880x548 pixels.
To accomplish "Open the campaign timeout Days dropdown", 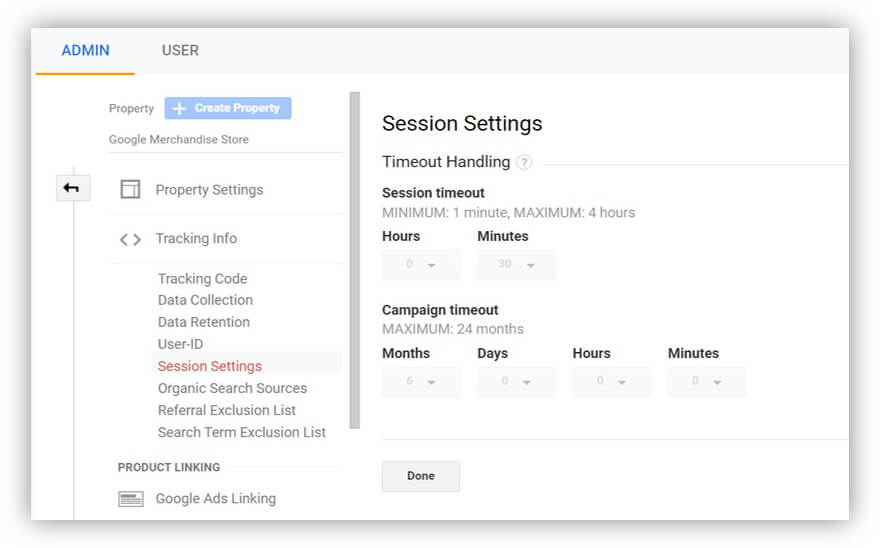I will click(516, 382).
